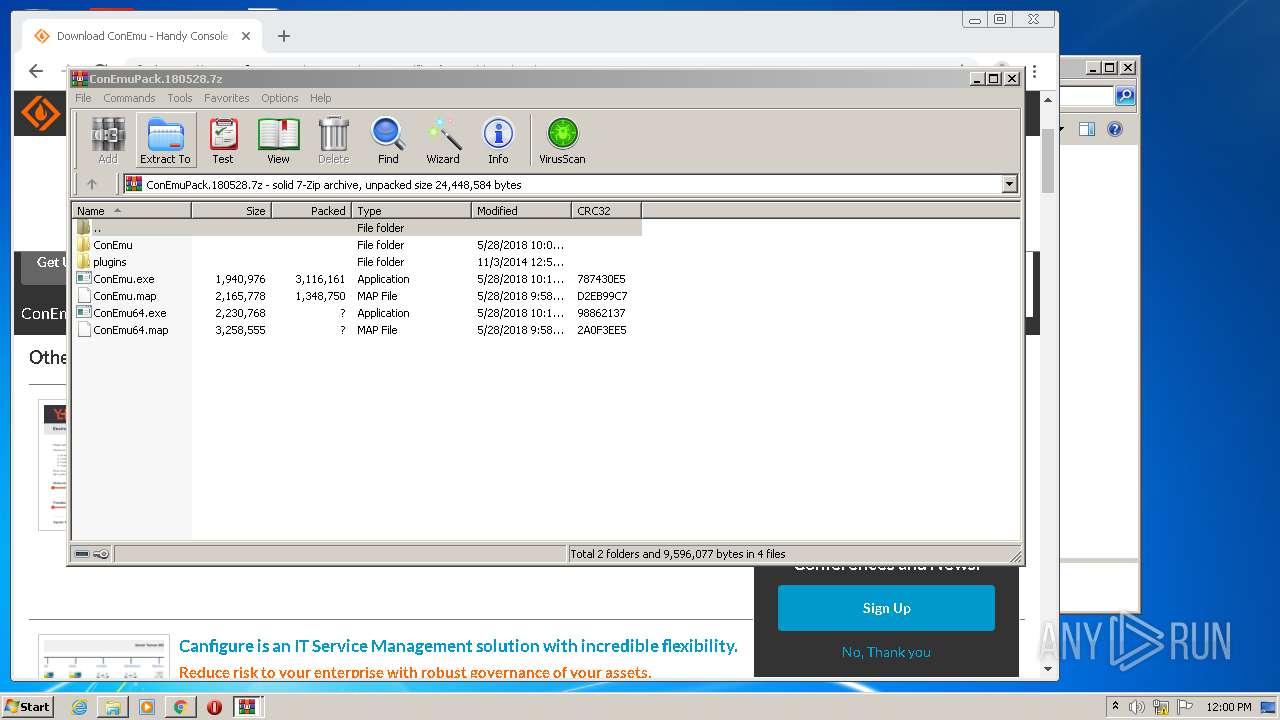1280x720 pixels.
Task: Click the status bar key icon
Action: tap(101, 554)
